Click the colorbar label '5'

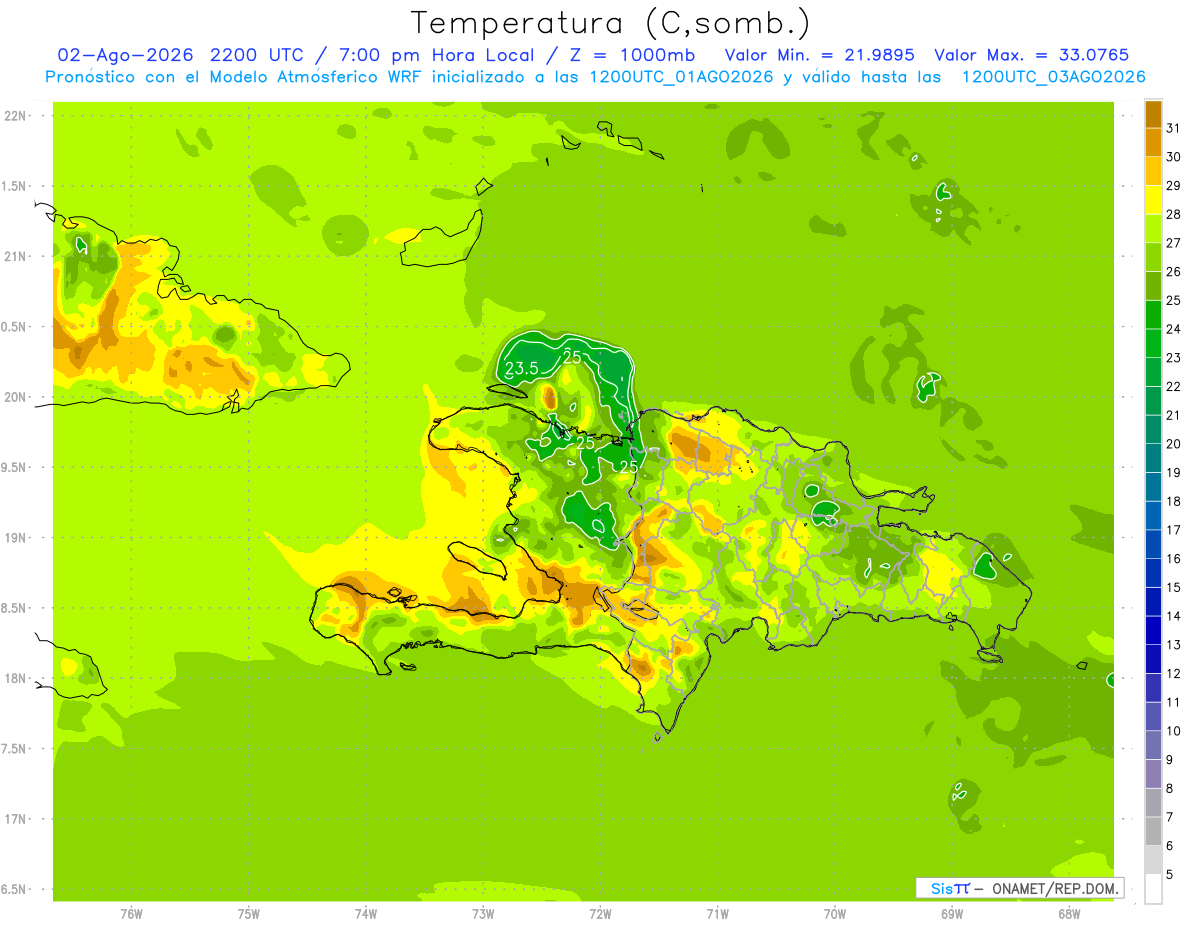1170,874
